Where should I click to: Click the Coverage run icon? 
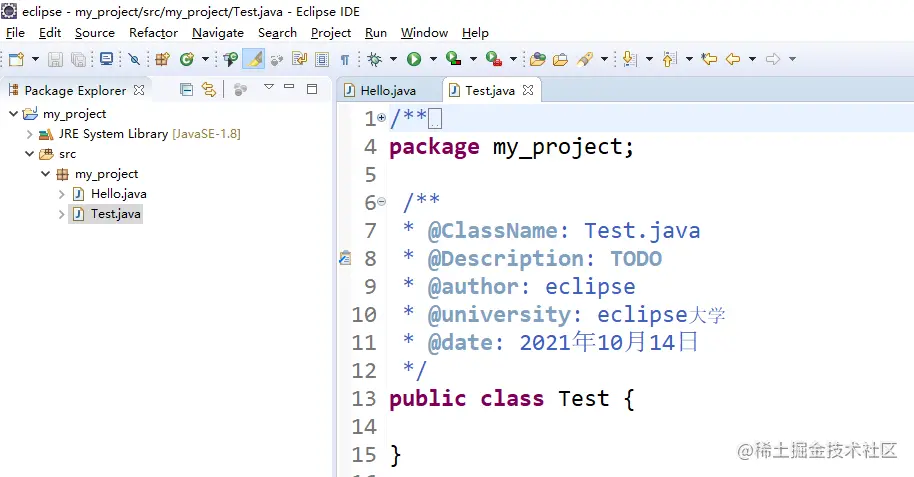pos(454,59)
